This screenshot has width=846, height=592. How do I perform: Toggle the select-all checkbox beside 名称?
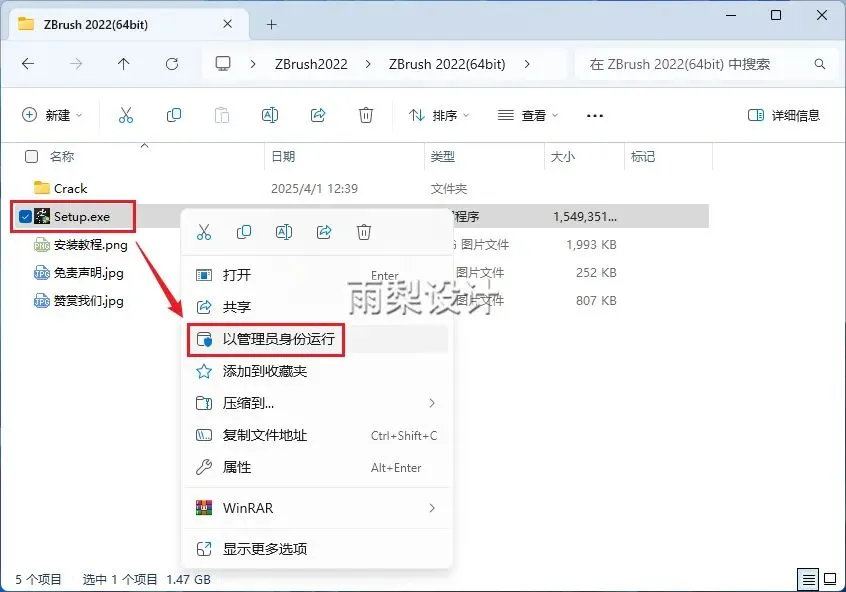[32, 156]
